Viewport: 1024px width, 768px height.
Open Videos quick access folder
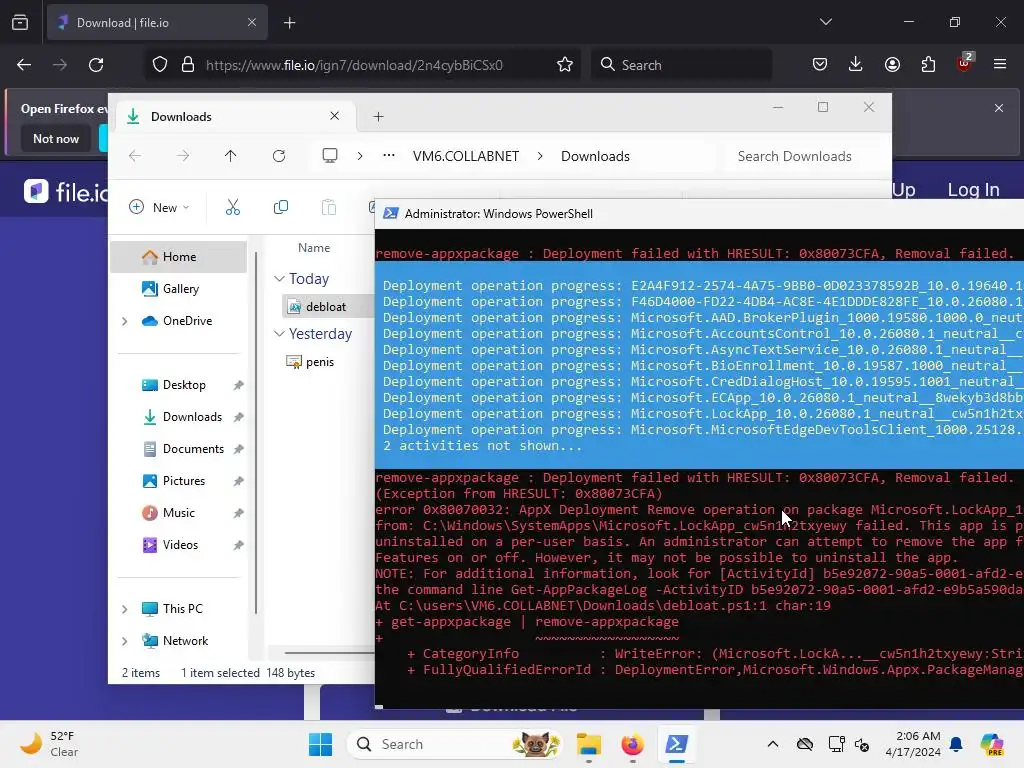click(178, 545)
